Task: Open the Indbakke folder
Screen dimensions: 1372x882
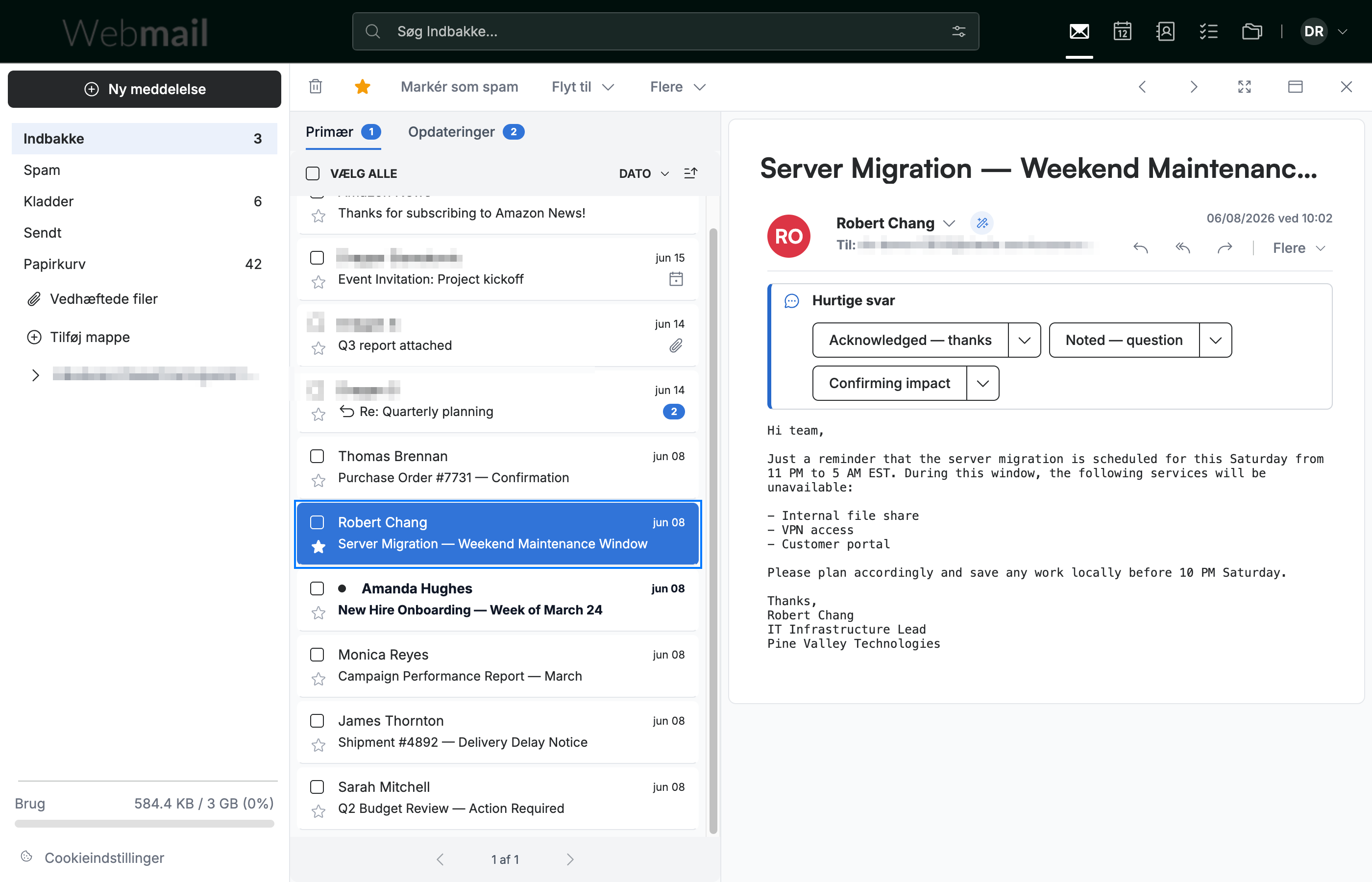Action: 144,139
